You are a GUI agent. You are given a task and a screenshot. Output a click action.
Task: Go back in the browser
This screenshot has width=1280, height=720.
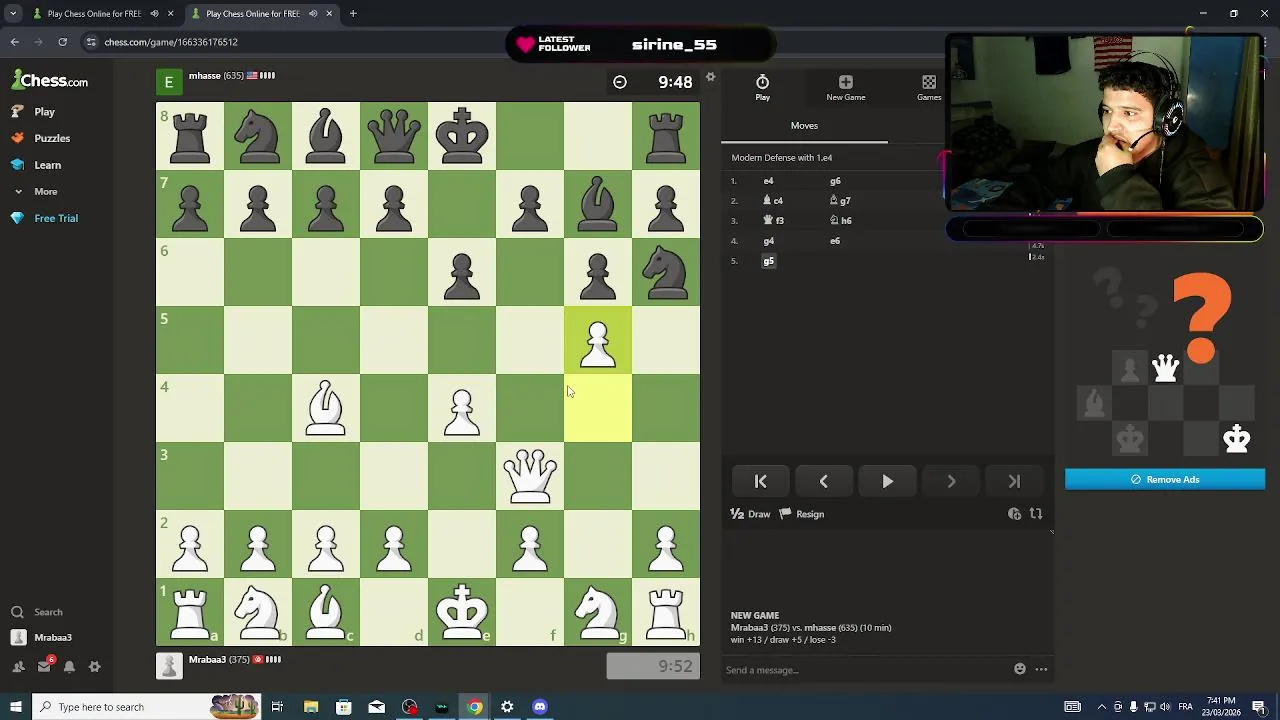point(15,42)
